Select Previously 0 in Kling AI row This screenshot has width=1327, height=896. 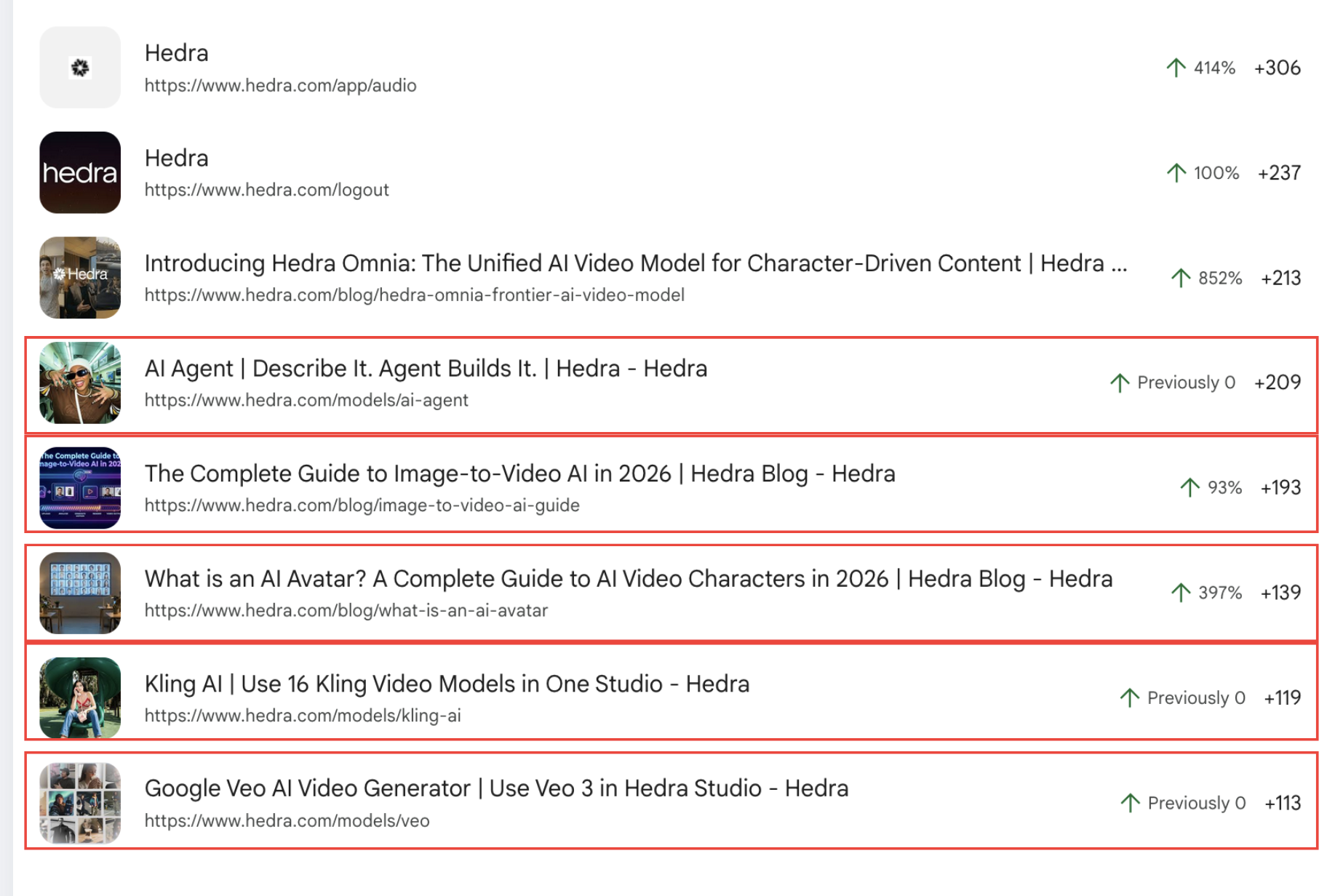pos(1196,698)
